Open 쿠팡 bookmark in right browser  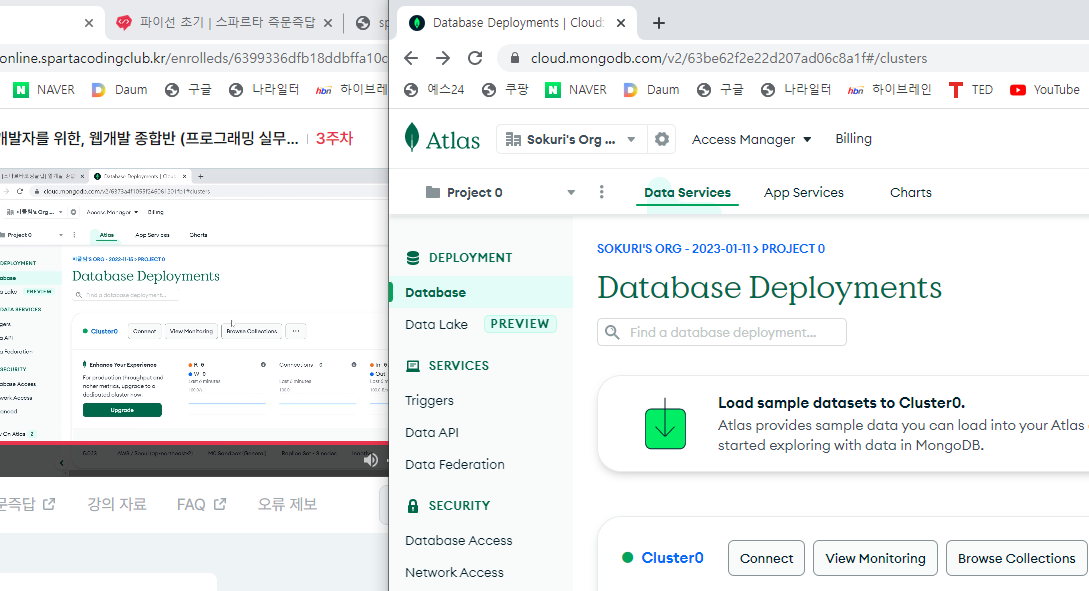tap(506, 90)
